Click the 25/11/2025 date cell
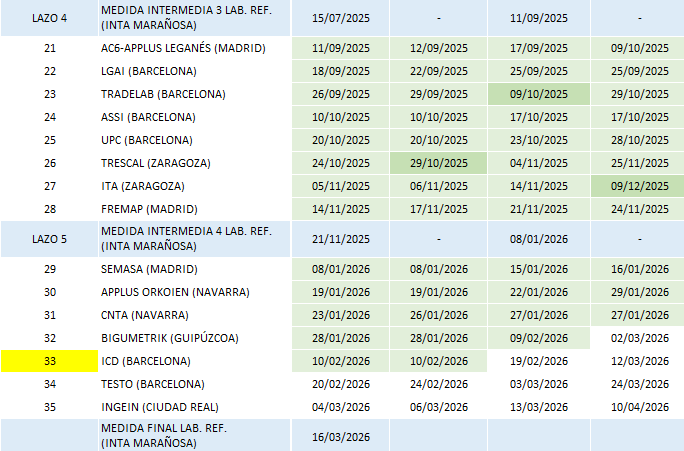684x451 pixels. [636, 163]
